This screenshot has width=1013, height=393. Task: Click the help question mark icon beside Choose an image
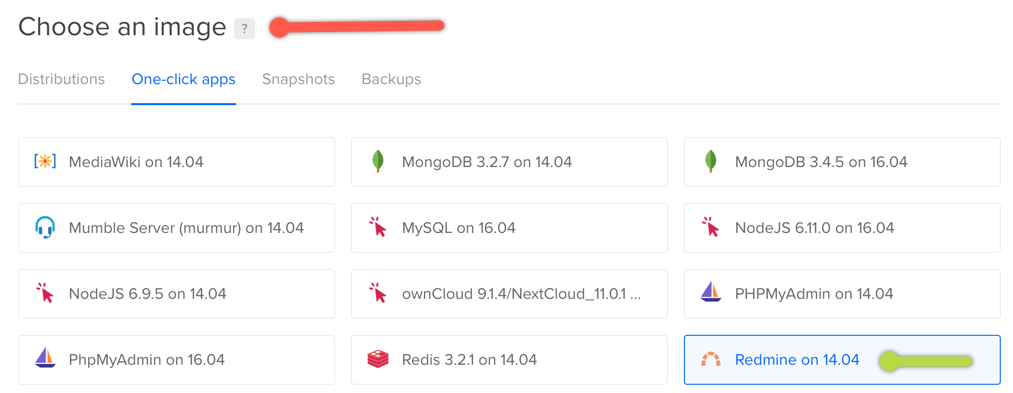pyautogui.click(x=244, y=29)
